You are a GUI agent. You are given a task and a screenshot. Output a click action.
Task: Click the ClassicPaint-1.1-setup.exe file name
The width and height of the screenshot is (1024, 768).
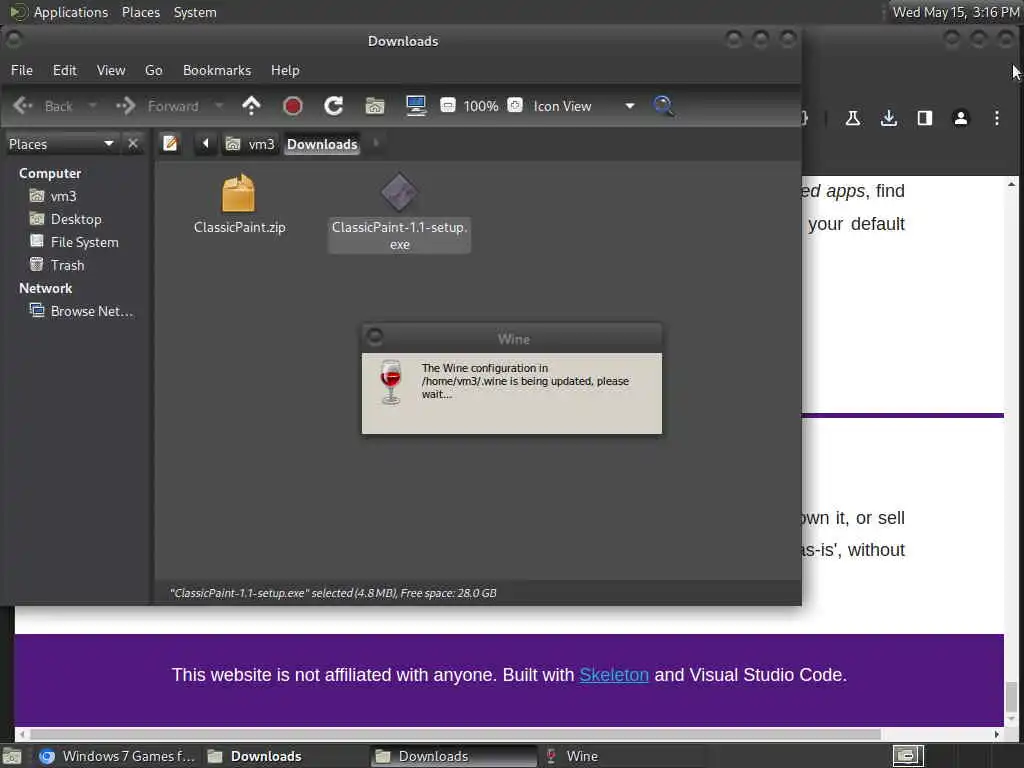point(400,236)
